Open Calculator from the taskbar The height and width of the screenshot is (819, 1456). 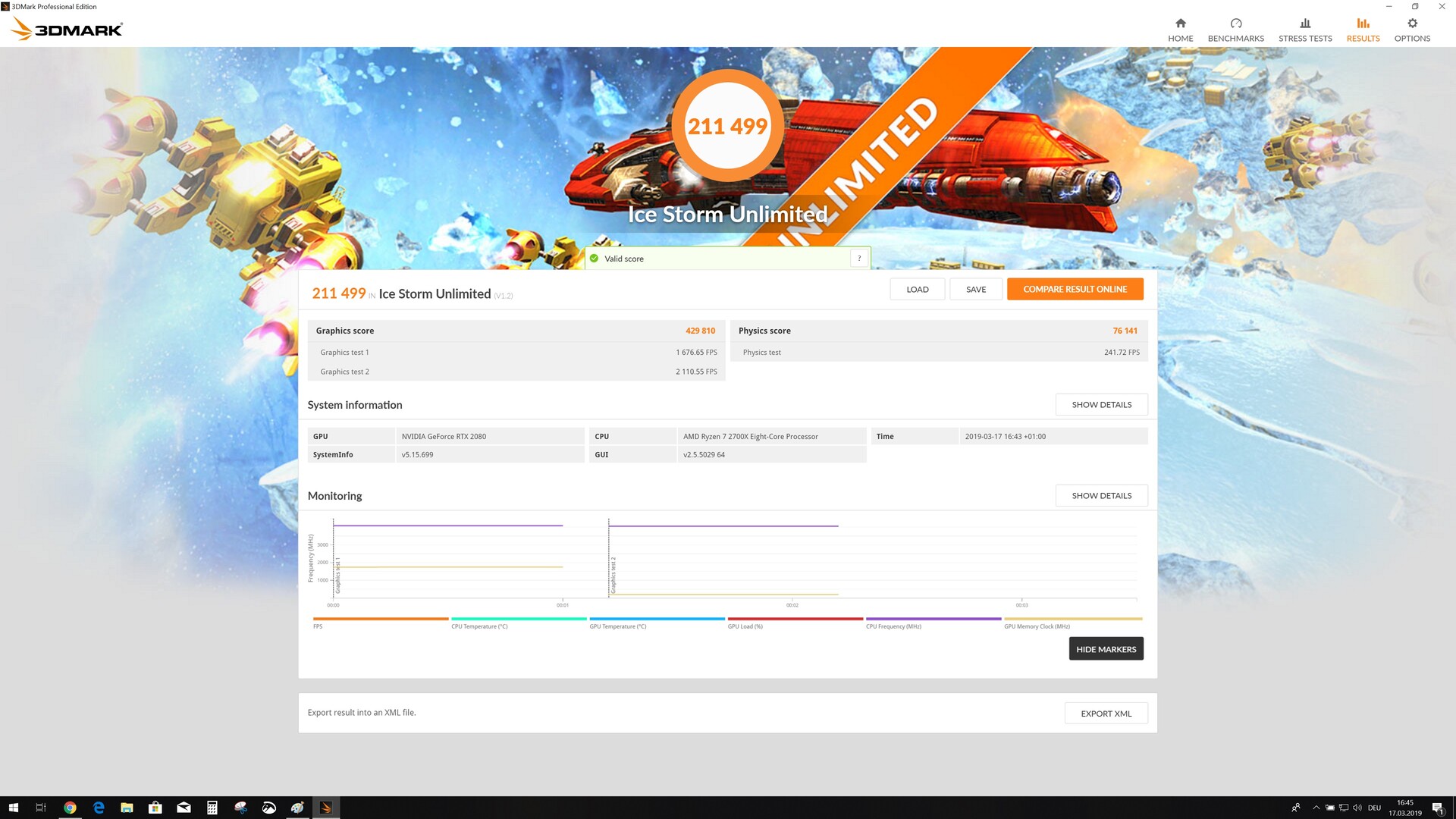pyautogui.click(x=212, y=808)
